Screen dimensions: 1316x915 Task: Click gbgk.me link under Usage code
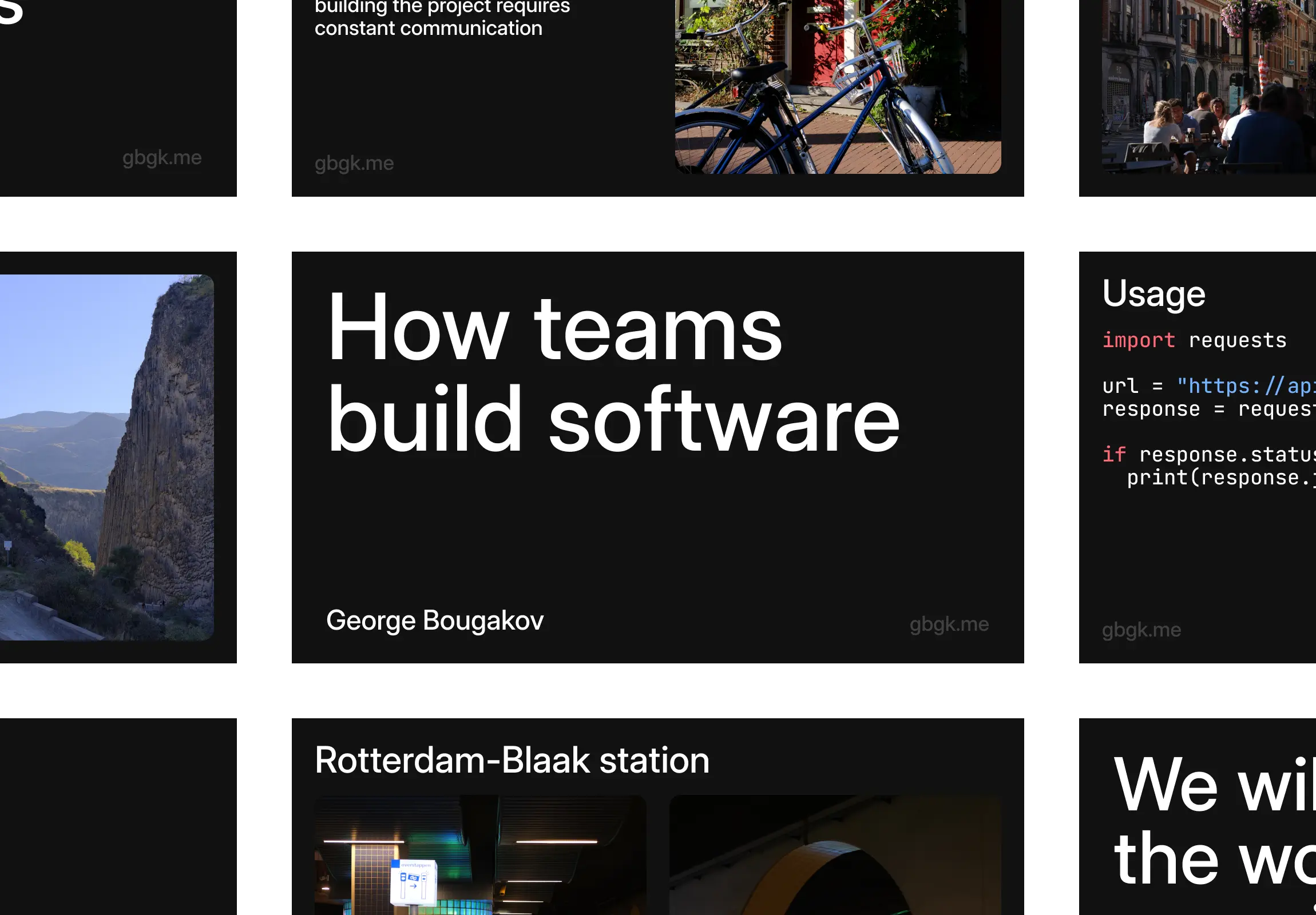(x=1140, y=630)
